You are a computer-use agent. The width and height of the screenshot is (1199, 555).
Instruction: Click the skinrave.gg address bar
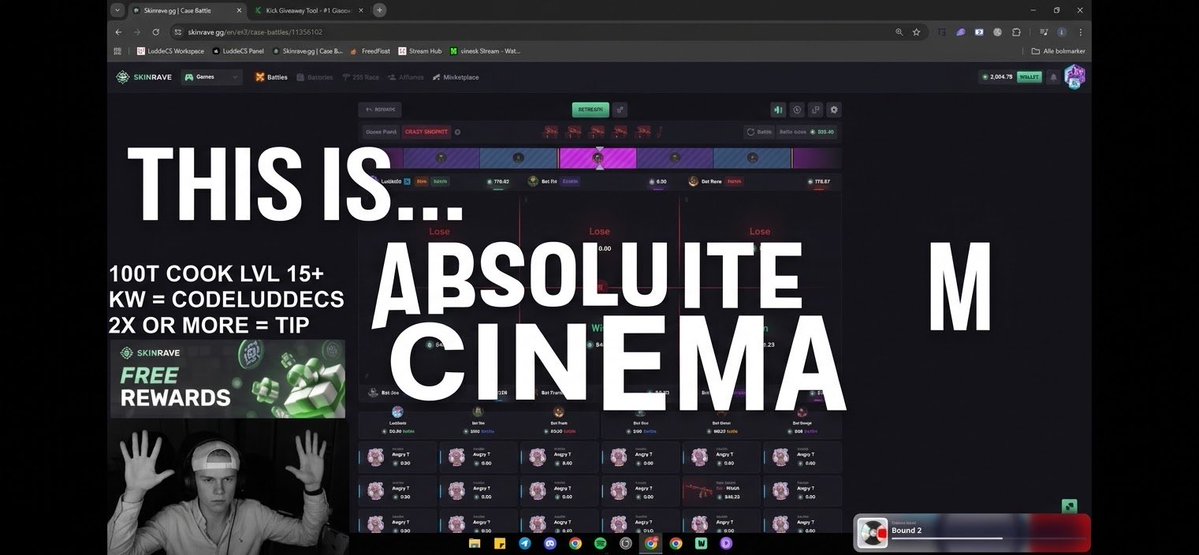[x=528, y=32]
